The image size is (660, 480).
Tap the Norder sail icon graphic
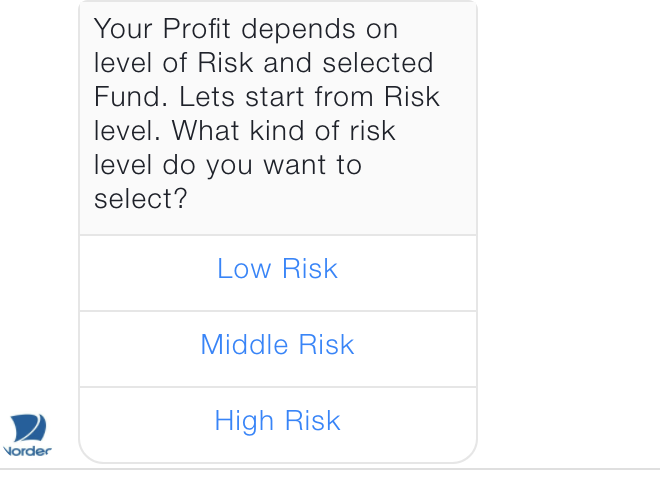coord(29,428)
